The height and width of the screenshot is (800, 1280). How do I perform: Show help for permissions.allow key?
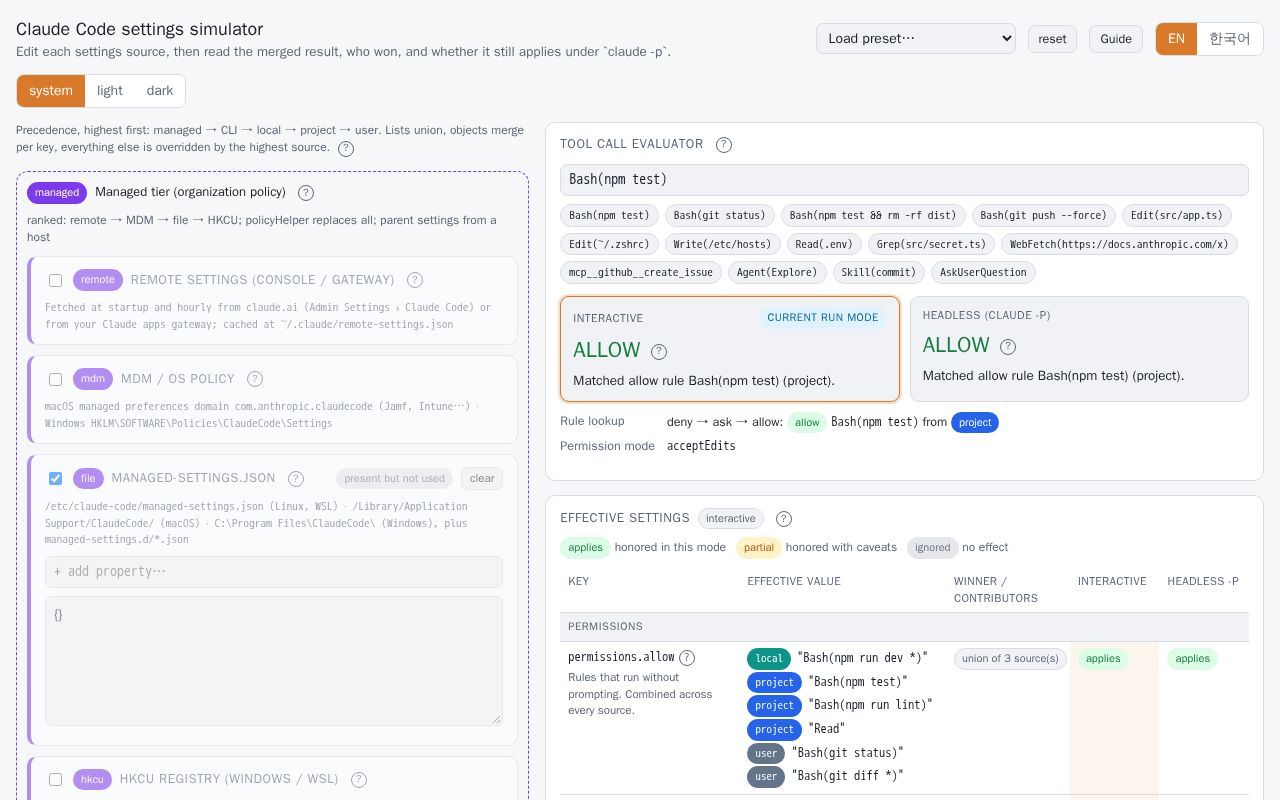coord(687,658)
